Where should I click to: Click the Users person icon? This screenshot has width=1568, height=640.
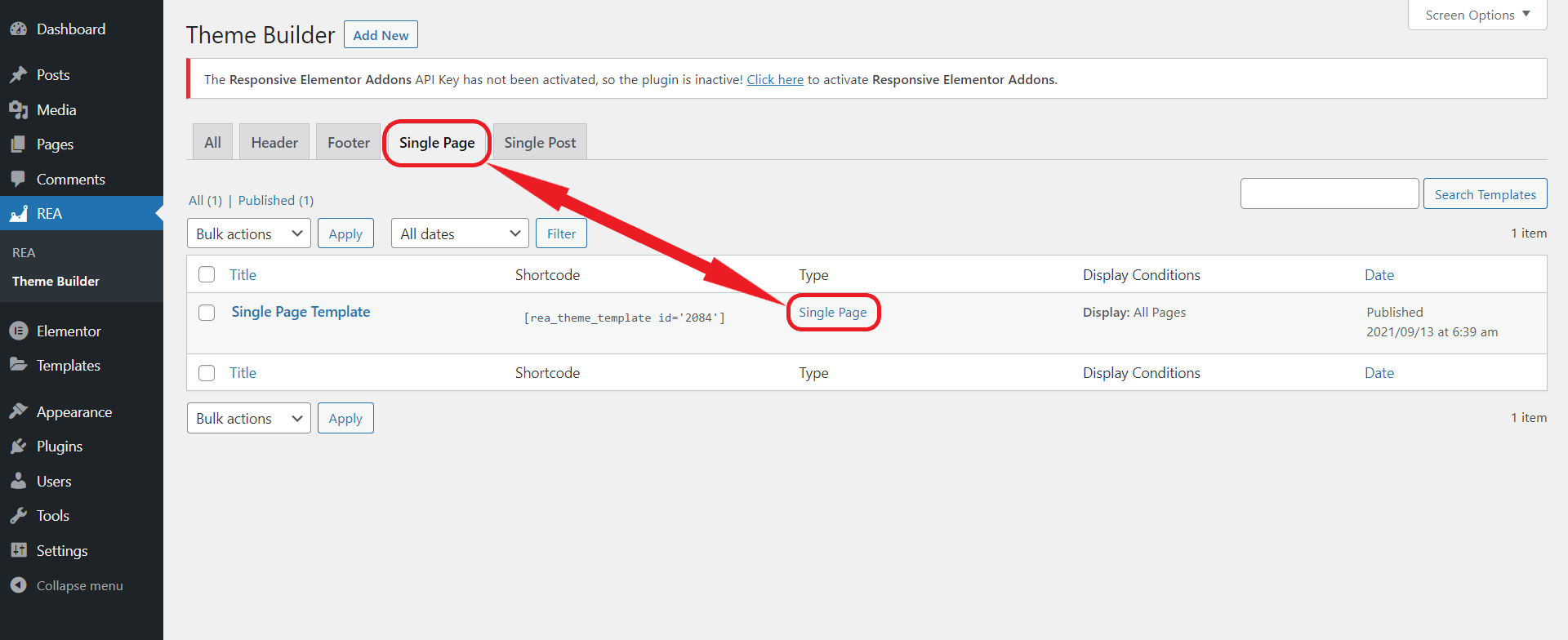coord(19,482)
